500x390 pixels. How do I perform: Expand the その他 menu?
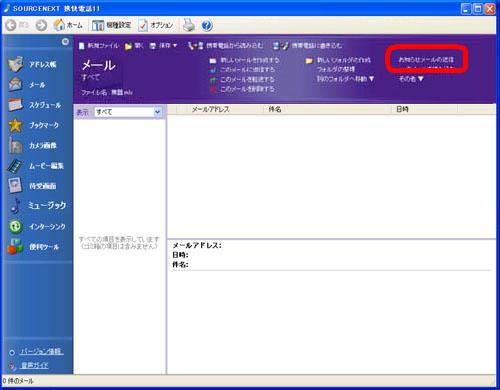point(411,79)
